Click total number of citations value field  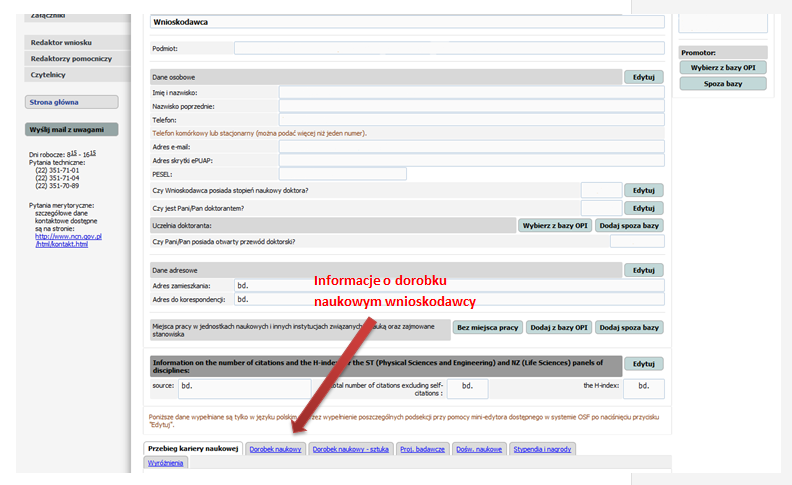click(467, 389)
